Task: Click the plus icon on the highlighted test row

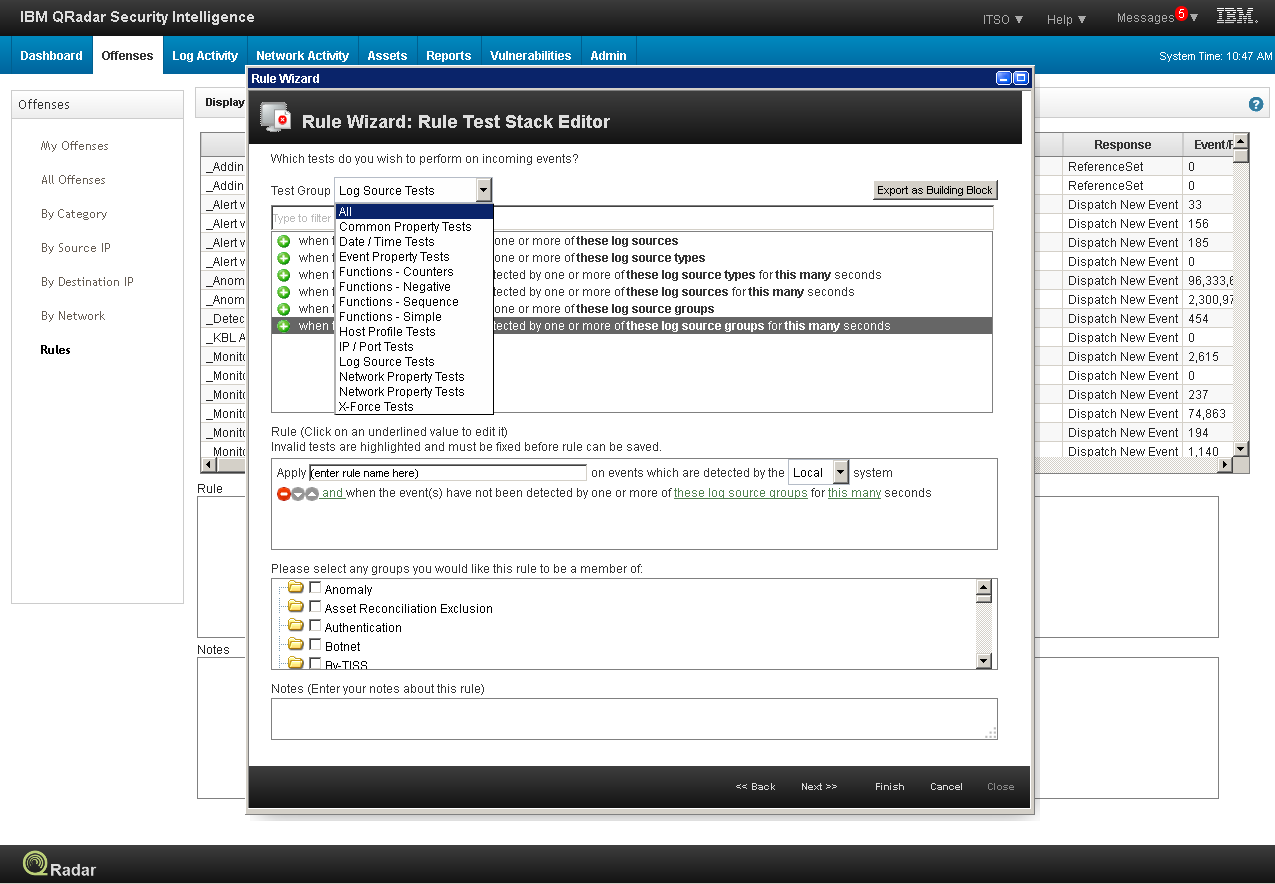Action: [x=284, y=326]
